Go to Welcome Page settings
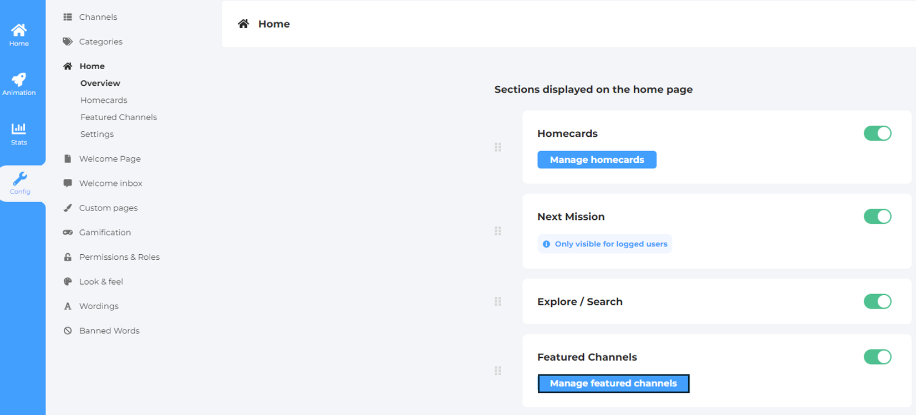This screenshot has height=415, width=916. pos(109,158)
